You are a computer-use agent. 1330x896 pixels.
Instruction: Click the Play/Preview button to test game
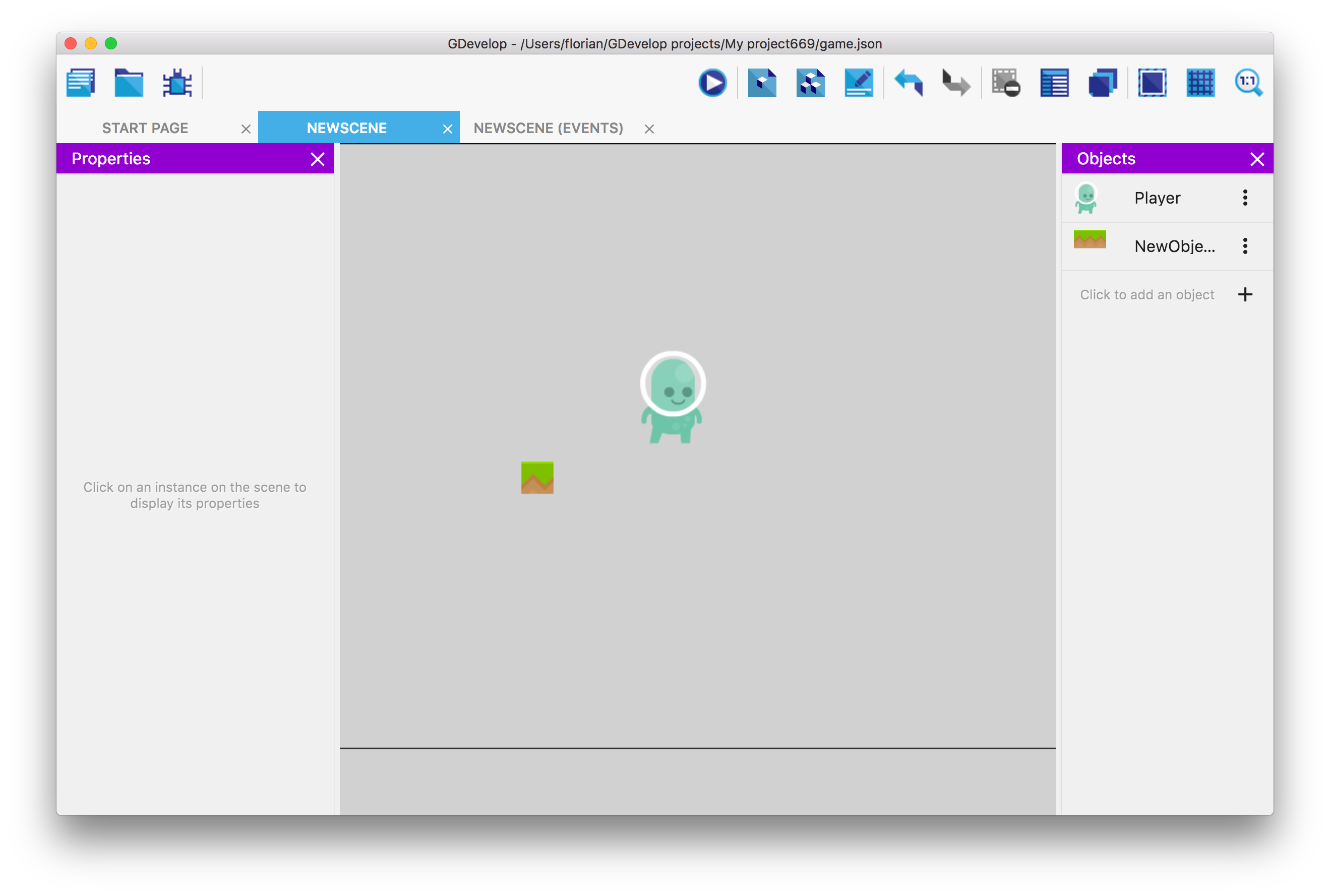click(x=713, y=82)
